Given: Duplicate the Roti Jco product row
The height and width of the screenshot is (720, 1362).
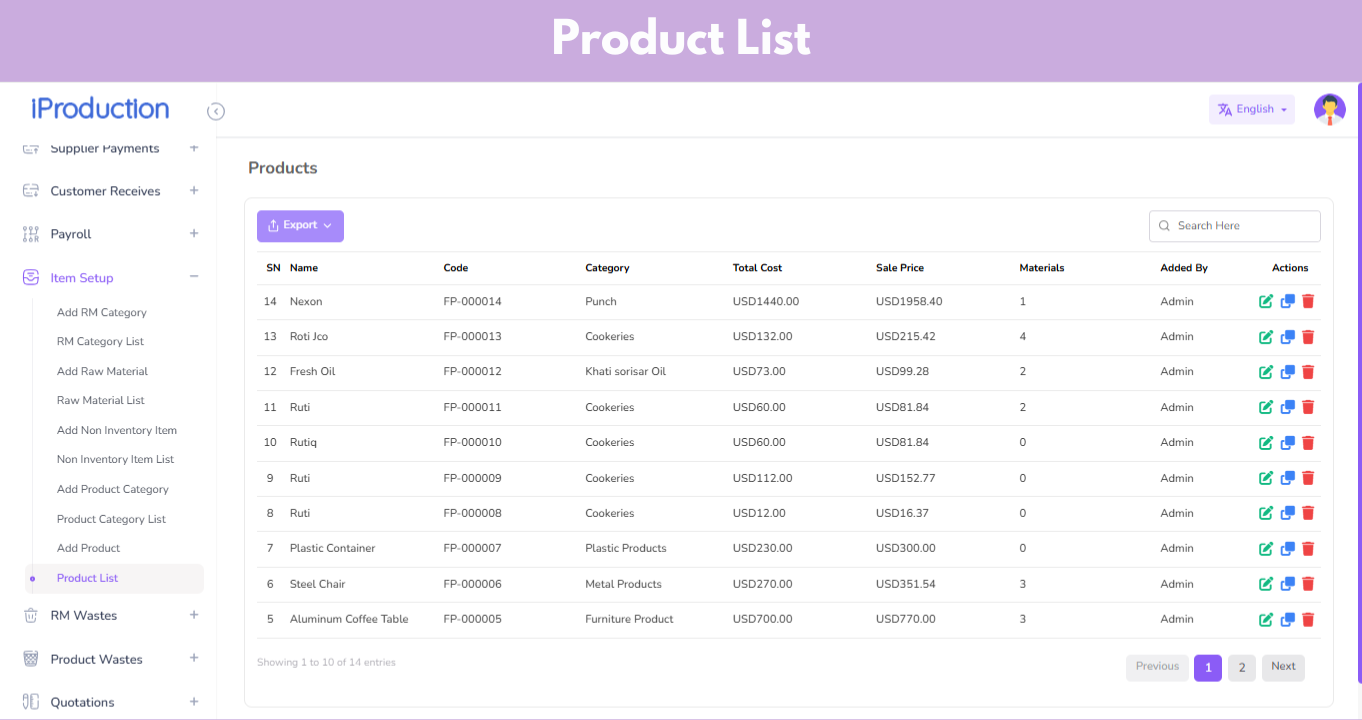Looking at the screenshot, I should coord(1288,337).
